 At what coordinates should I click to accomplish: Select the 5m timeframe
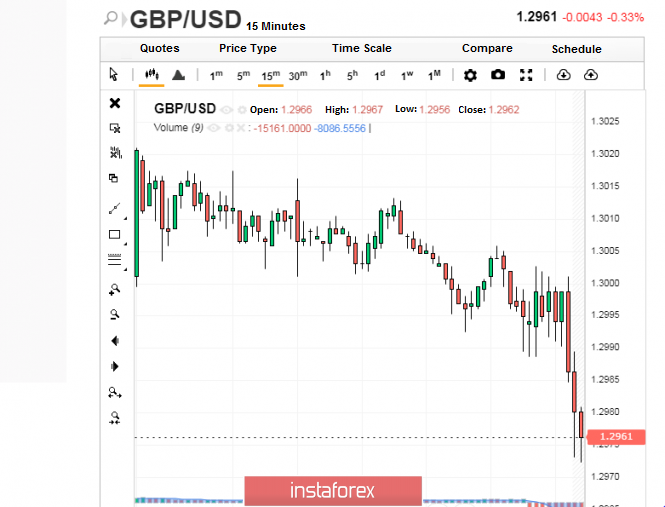point(243,76)
